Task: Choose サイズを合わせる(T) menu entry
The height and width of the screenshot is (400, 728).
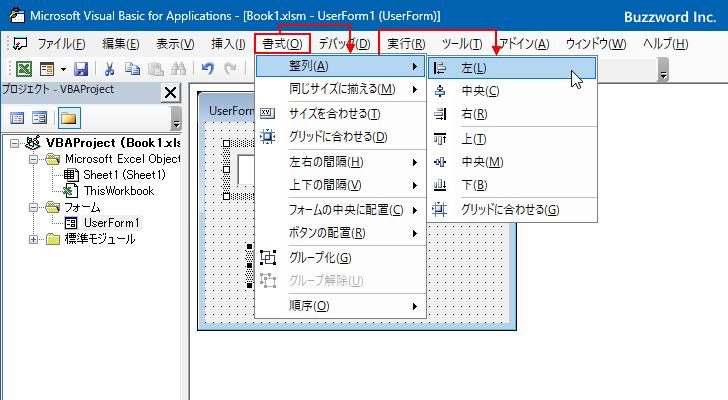Action: point(340,114)
